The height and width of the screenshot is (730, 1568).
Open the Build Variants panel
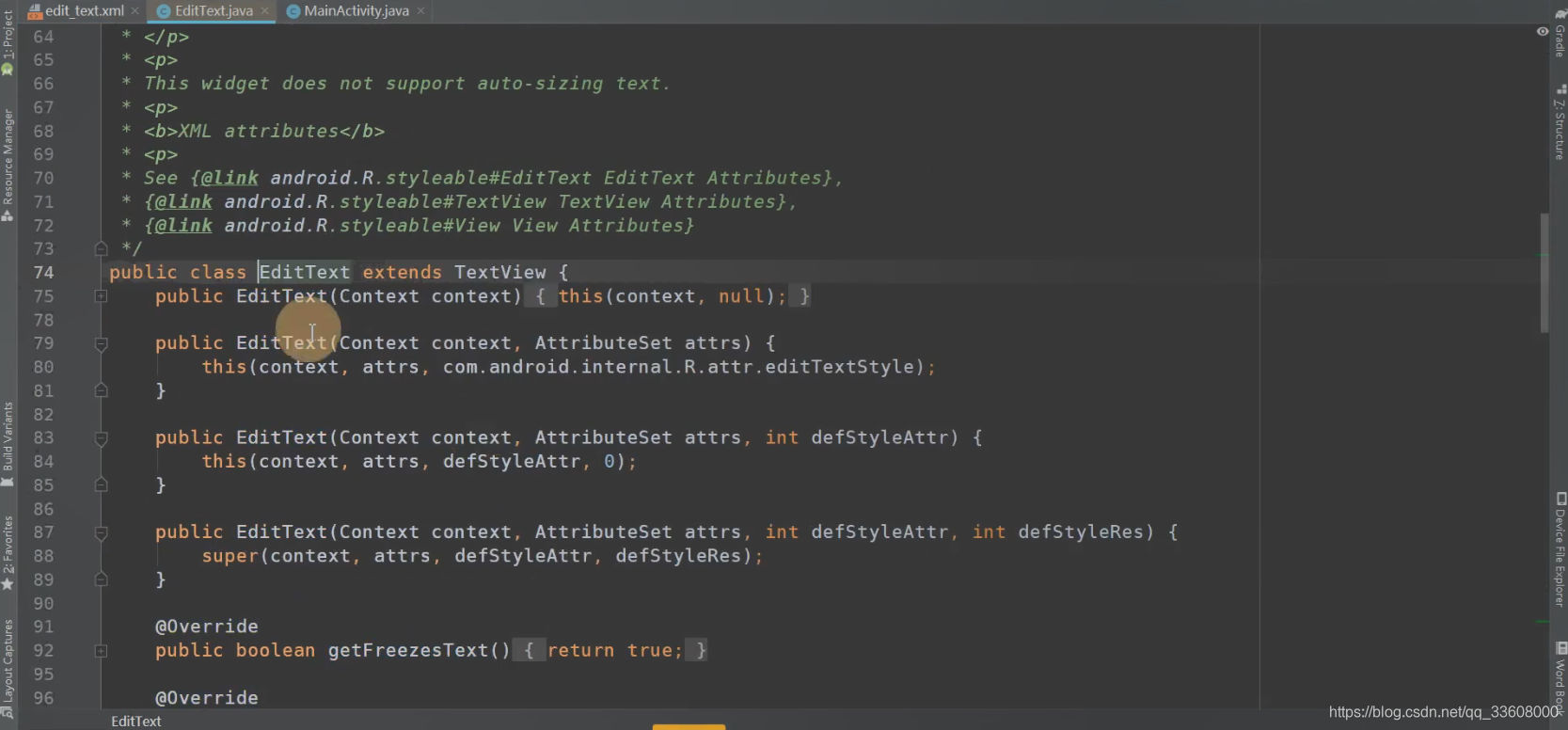pos(8,444)
